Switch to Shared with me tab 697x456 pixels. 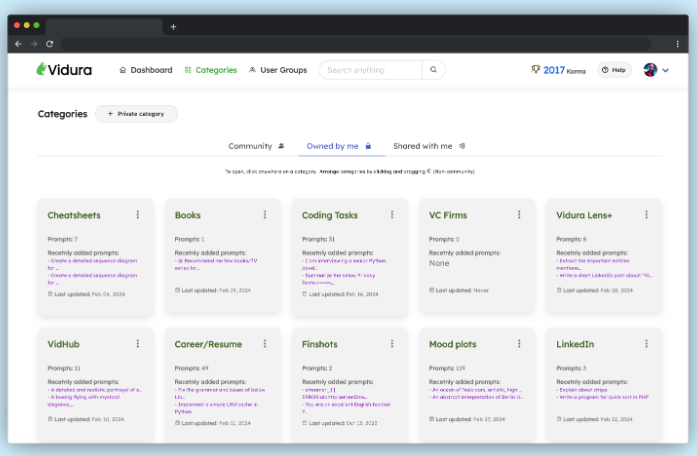click(429, 146)
